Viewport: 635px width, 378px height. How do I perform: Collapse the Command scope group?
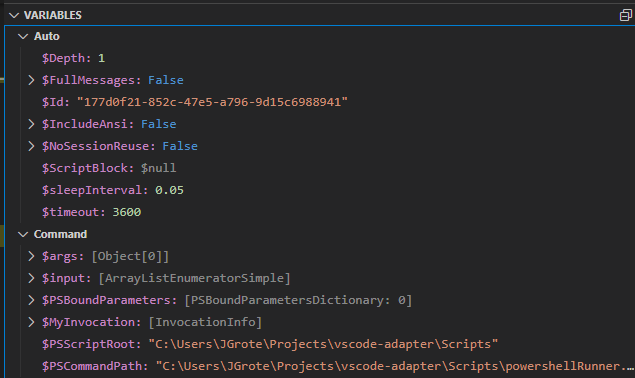[23, 235]
